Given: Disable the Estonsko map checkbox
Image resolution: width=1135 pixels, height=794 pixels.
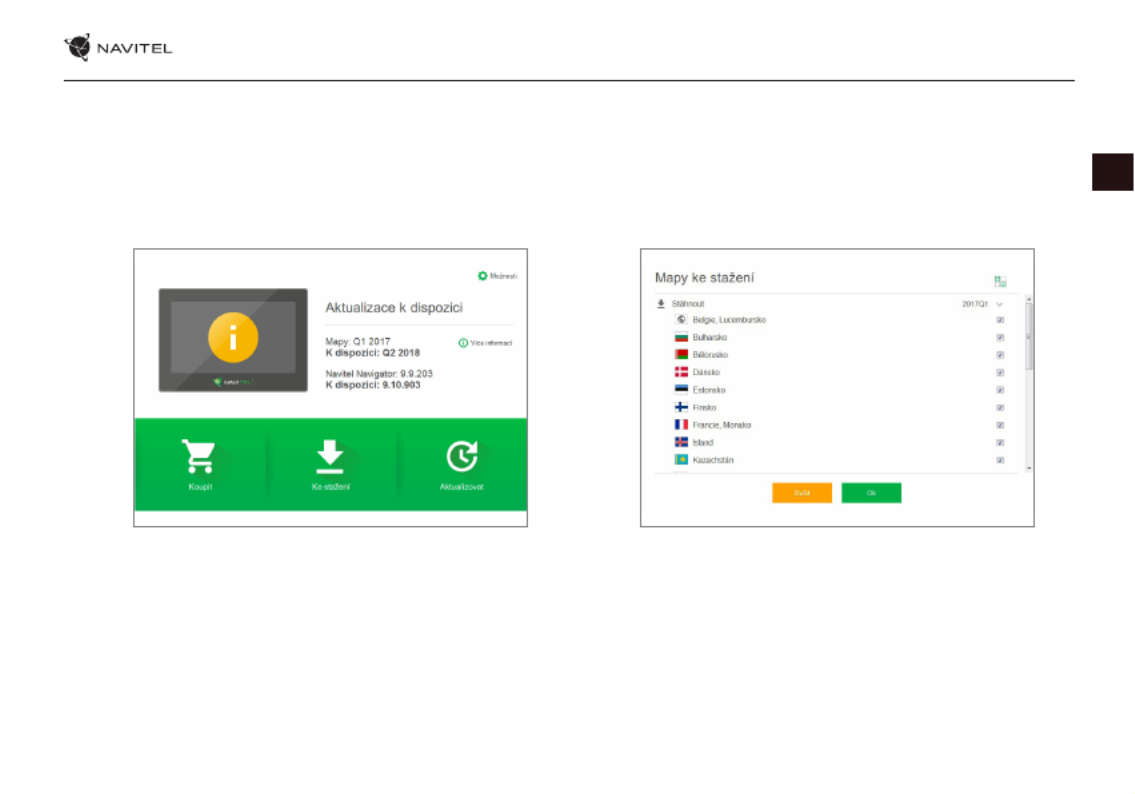Looking at the screenshot, I should [1000, 390].
